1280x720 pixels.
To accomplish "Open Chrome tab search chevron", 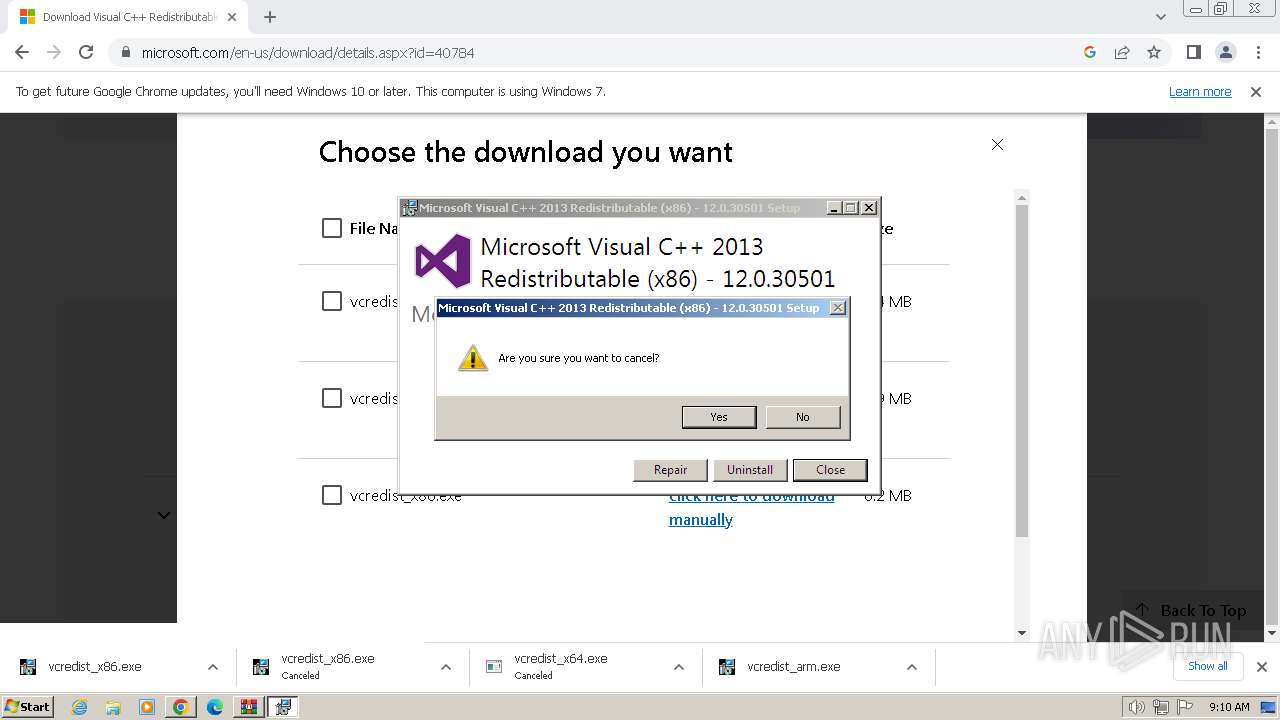I will (x=1161, y=17).
